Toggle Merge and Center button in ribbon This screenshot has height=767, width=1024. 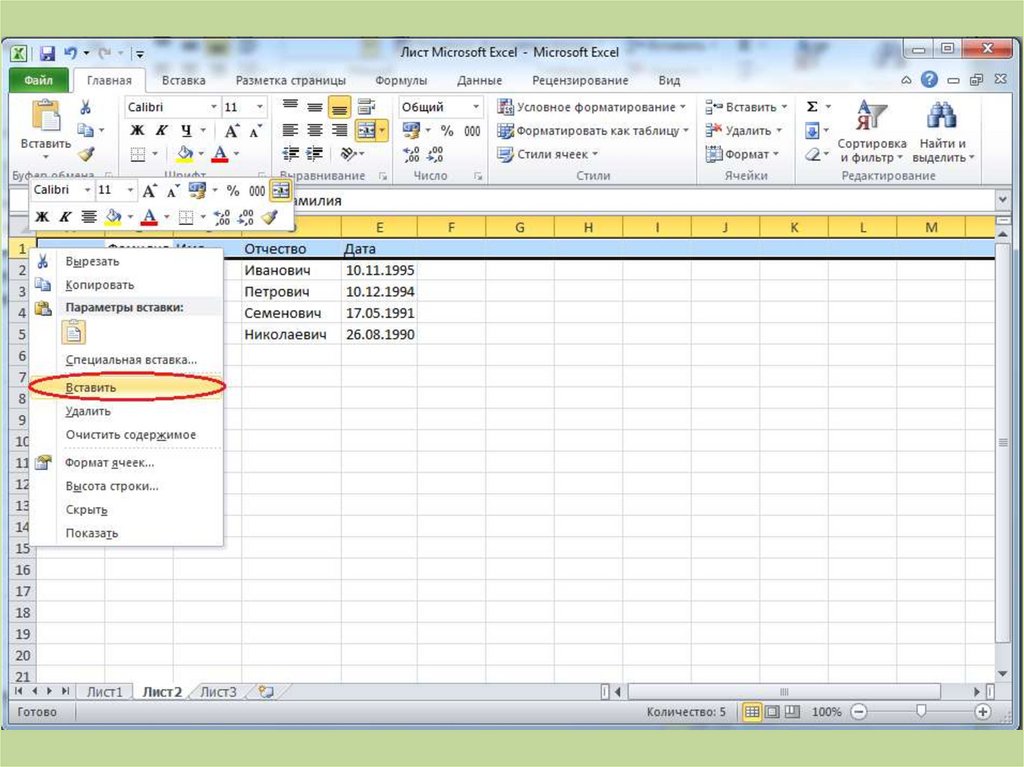click(366, 131)
